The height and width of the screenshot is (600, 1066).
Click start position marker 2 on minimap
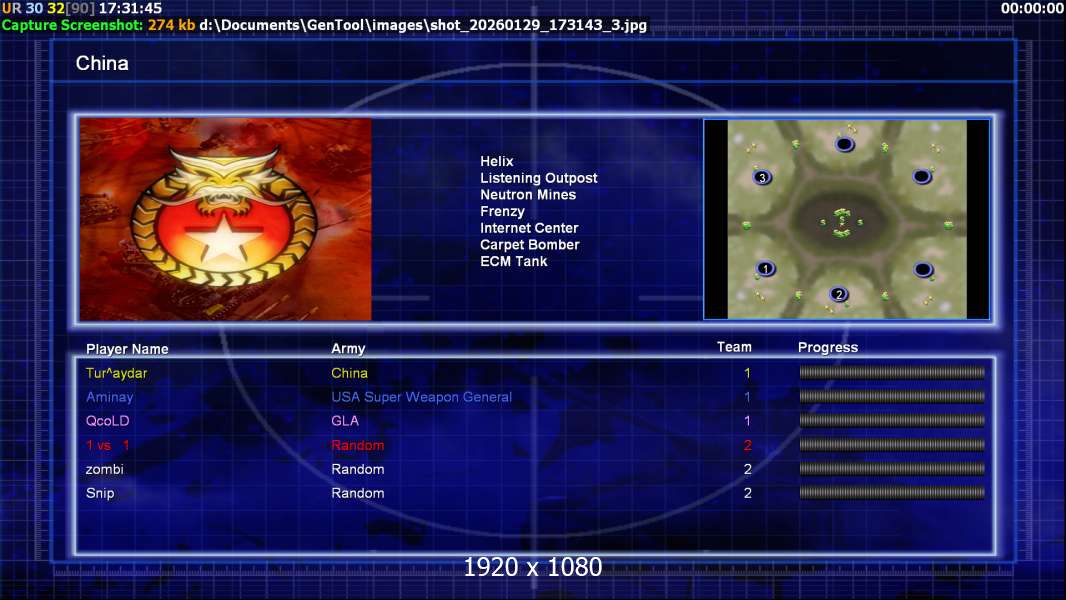(x=839, y=294)
